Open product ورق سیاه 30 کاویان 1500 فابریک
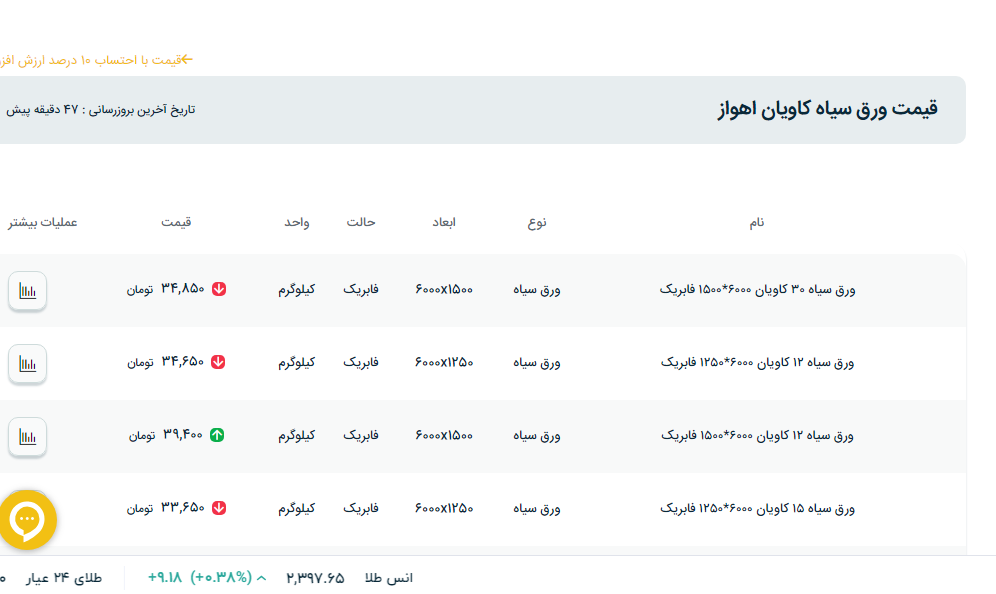Viewport: 996px width, 594px height. coord(757,290)
